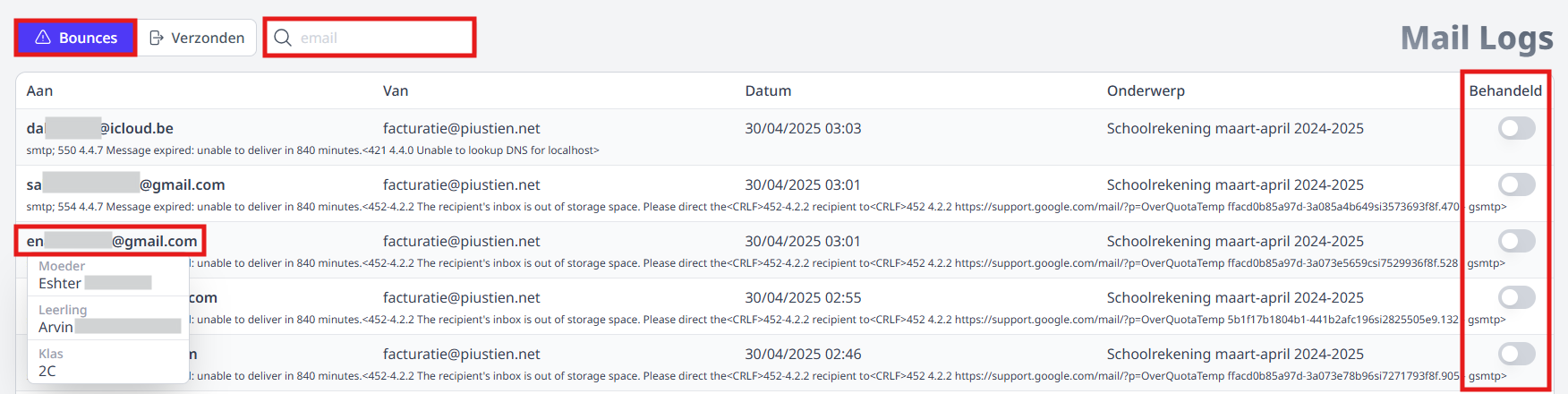Image resolution: width=1568 pixels, height=394 pixels.
Task: Click Klas 2C in the tooltip
Action: [102, 362]
